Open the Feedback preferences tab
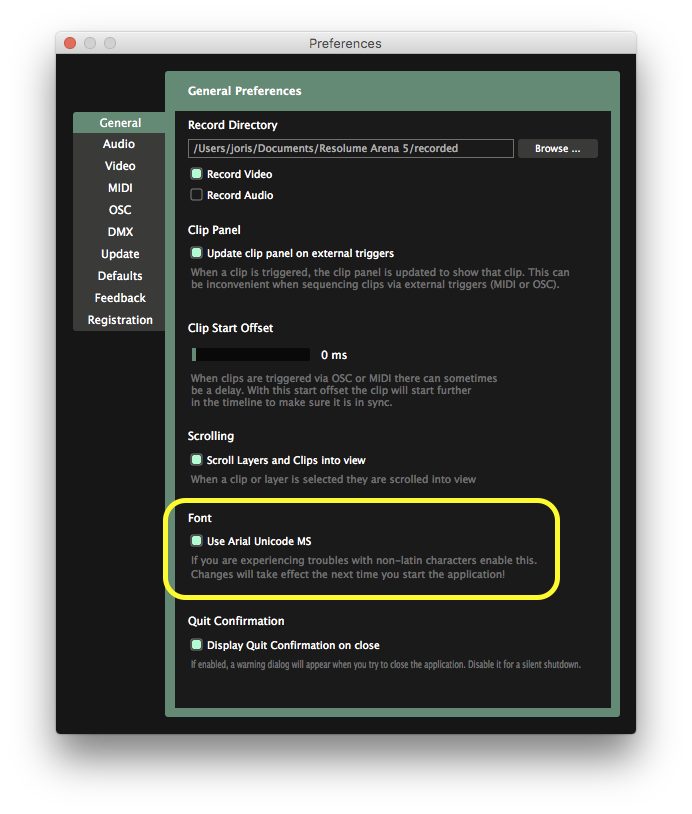Screen dimensions: 692x814 pos(120,298)
